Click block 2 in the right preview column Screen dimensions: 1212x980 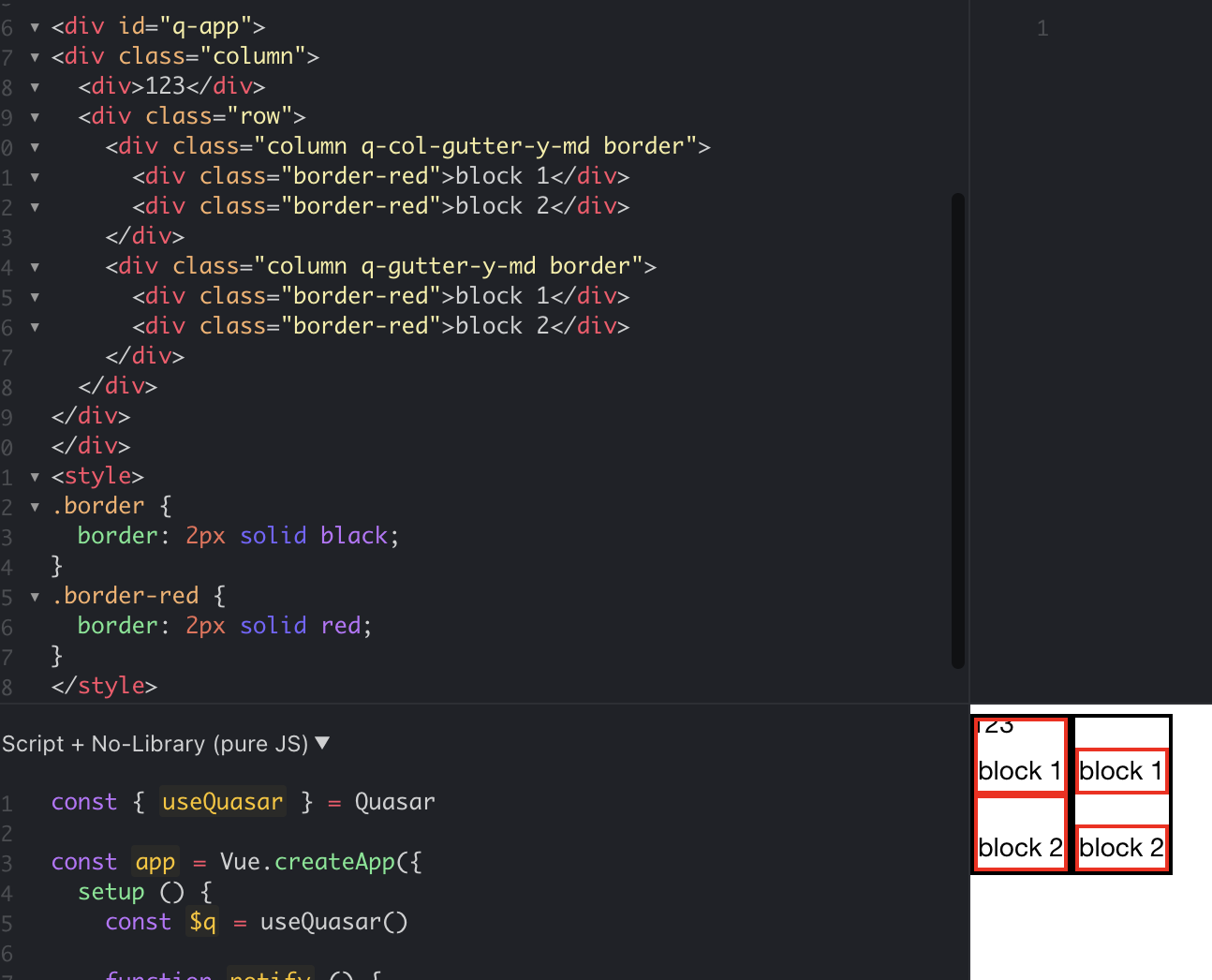pos(1121,847)
